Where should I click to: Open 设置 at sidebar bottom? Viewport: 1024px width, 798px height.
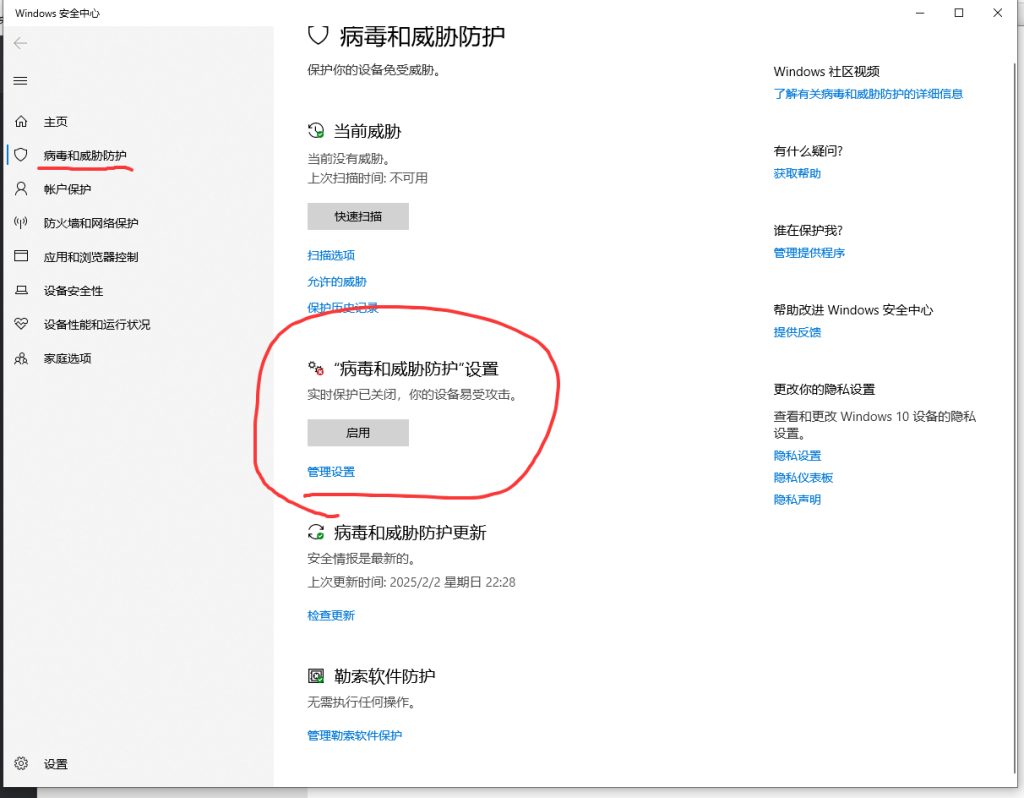tap(56, 764)
